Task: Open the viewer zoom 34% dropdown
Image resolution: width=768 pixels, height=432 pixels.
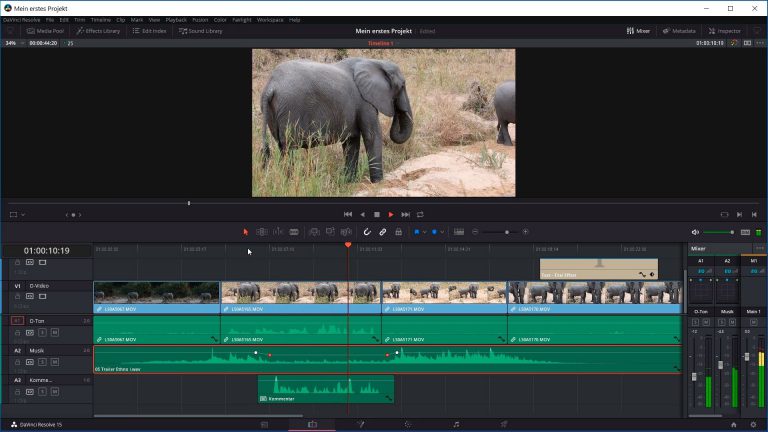Action: [15, 43]
